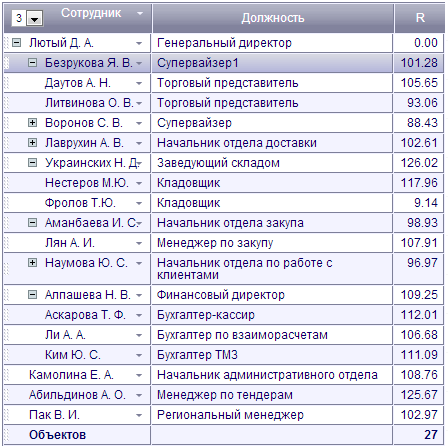
Task: Collapse the Безрукова Я. В. node
Action: tap(32, 63)
